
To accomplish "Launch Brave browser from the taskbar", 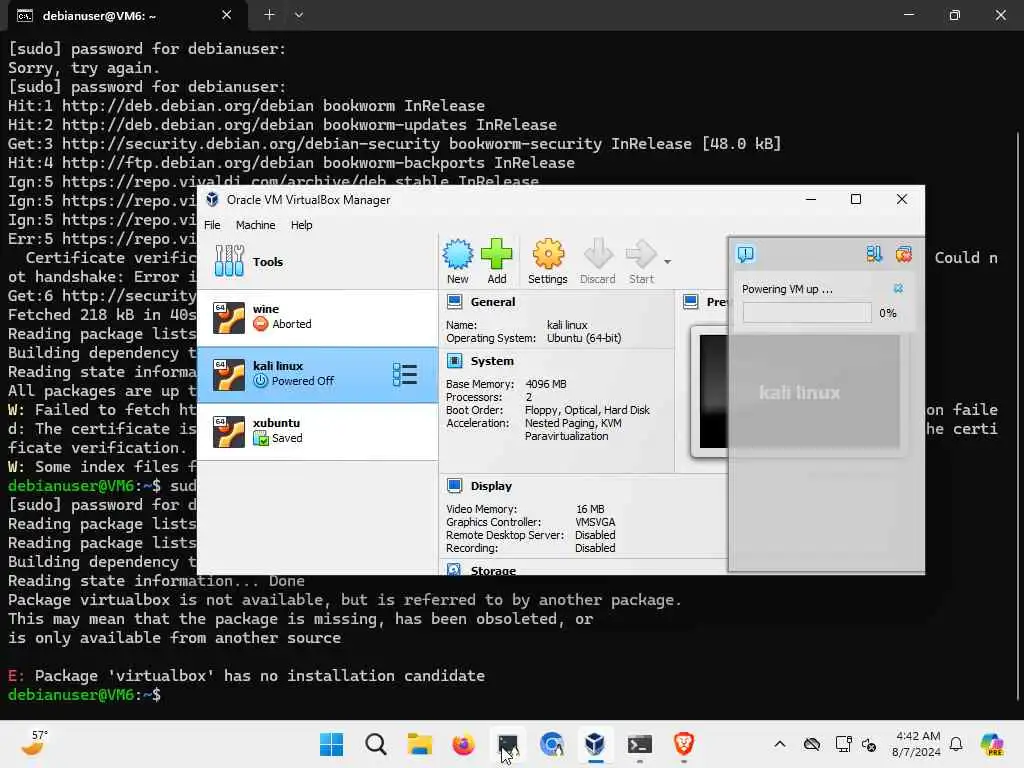I will tap(683, 744).
